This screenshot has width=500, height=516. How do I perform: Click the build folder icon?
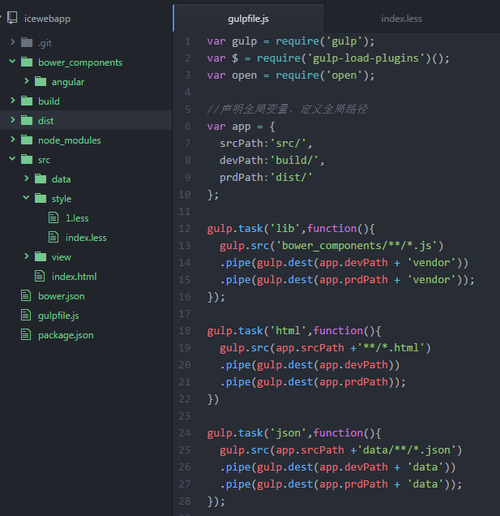pos(27,101)
